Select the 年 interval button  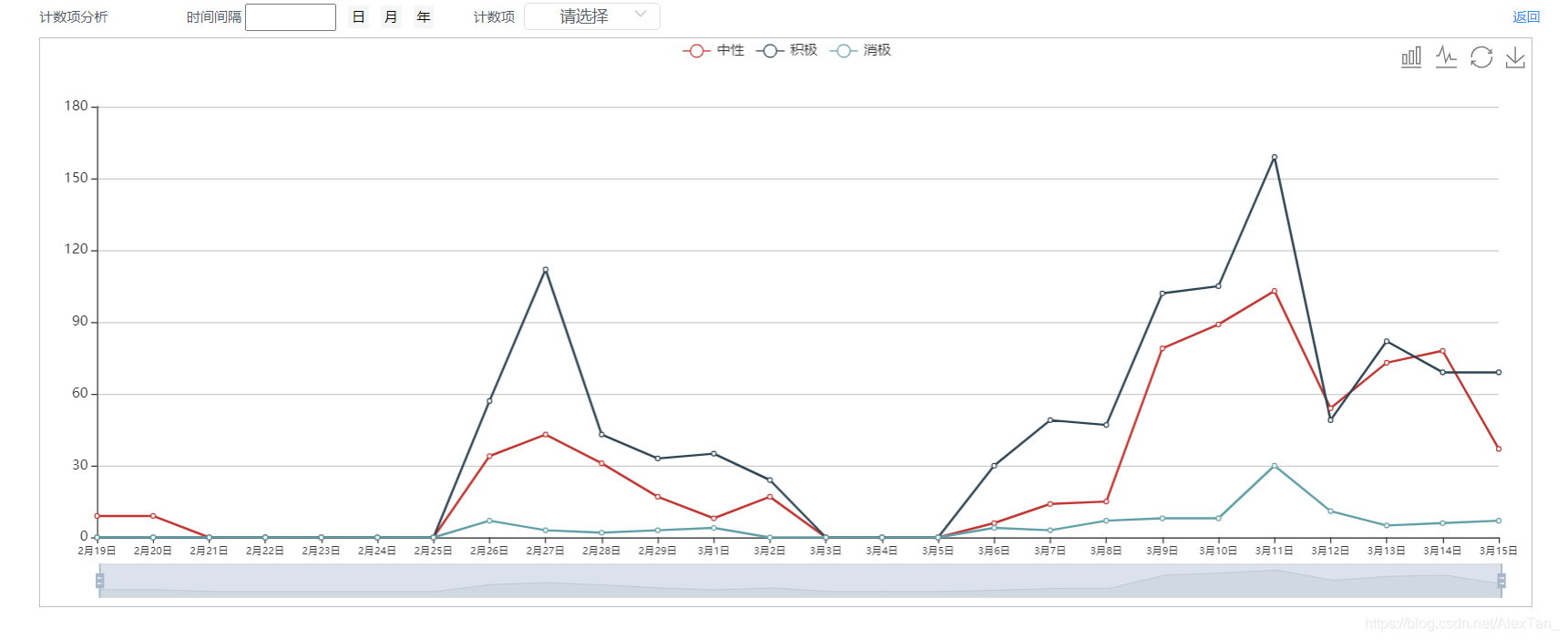pos(424,17)
